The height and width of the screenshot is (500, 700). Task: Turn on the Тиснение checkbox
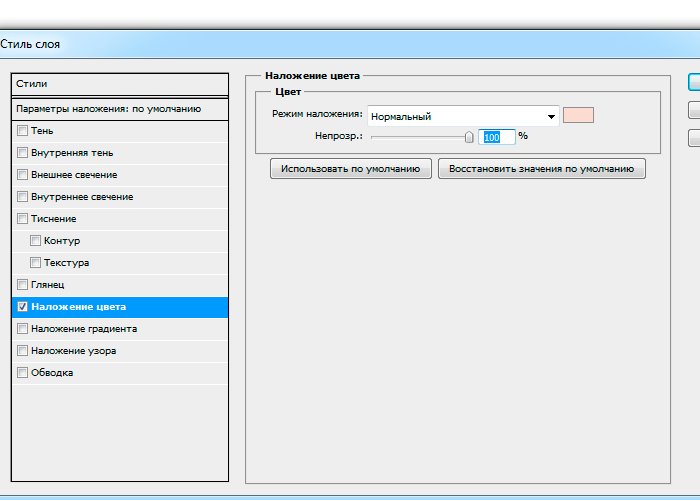click(22, 219)
